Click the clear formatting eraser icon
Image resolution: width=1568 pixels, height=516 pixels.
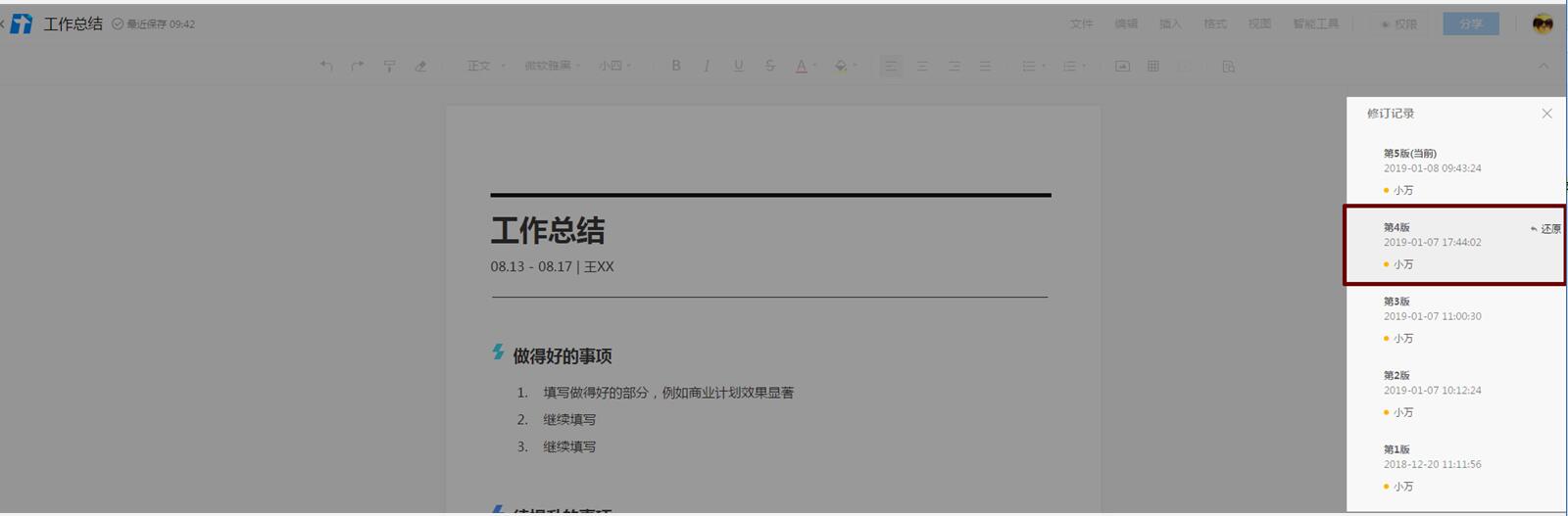point(420,66)
